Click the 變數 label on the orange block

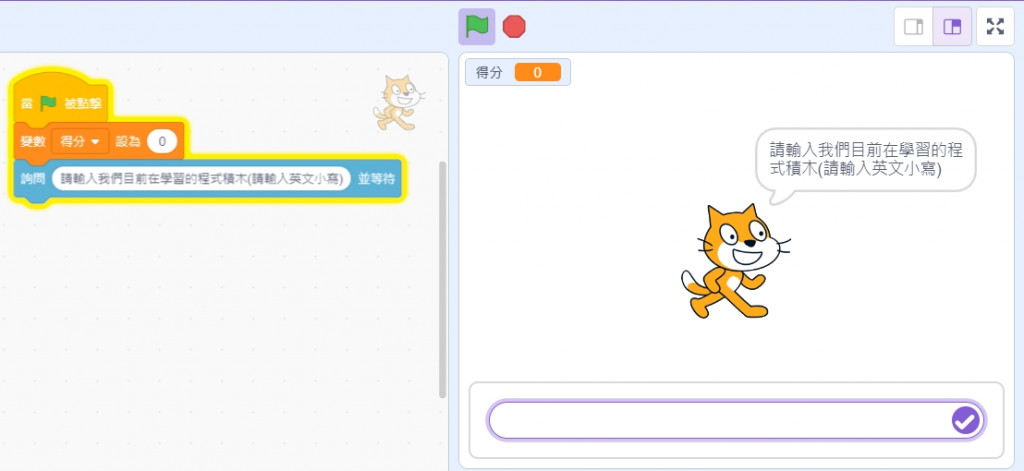pyautogui.click(x=33, y=141)
